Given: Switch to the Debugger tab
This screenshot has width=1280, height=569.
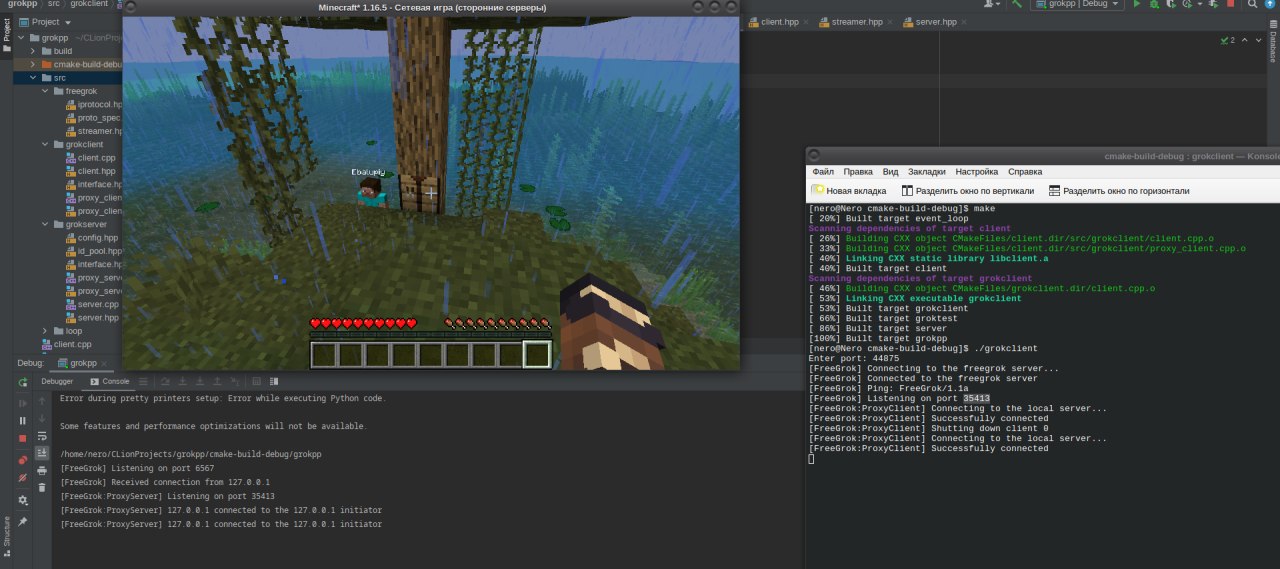Looking at the screenshot, I should (57, 381).
